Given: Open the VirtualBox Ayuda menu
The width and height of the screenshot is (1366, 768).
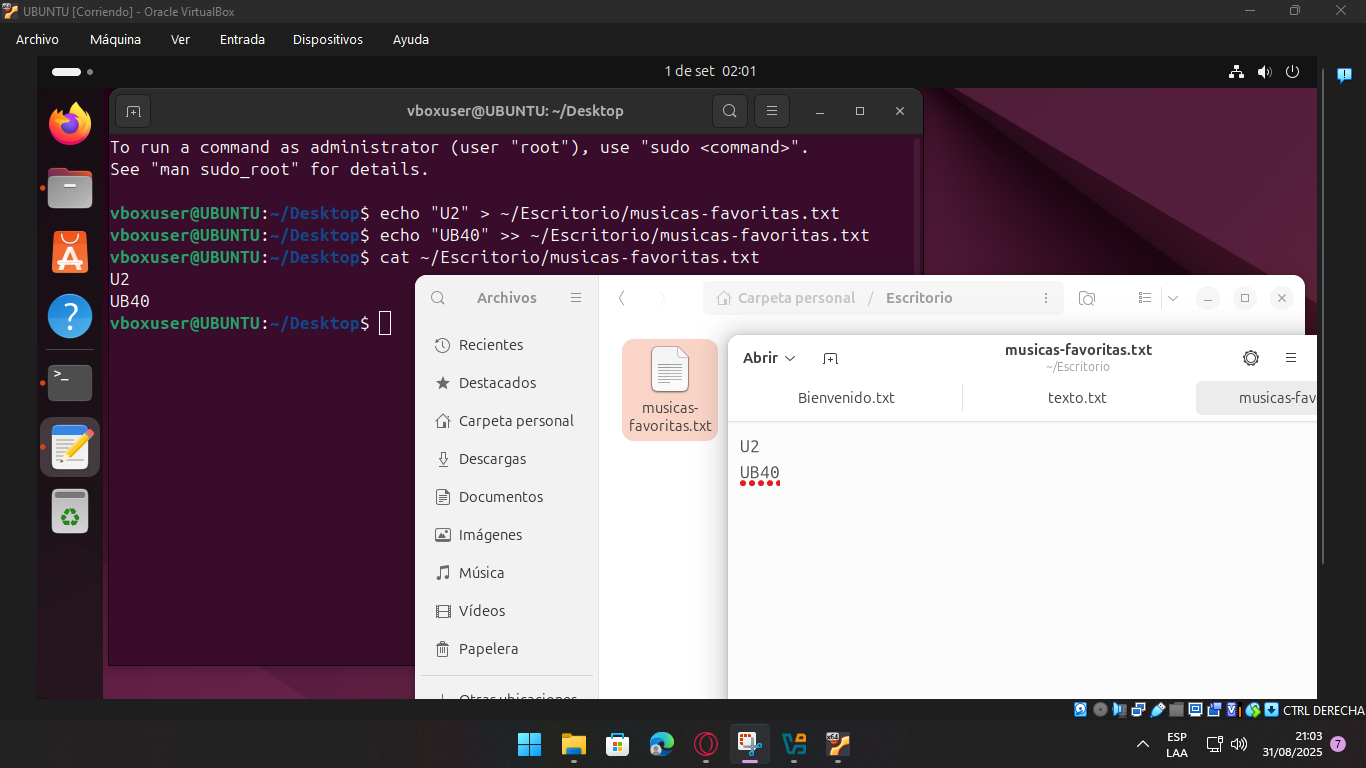Looking at the screenshot, I should click(411, 40).
